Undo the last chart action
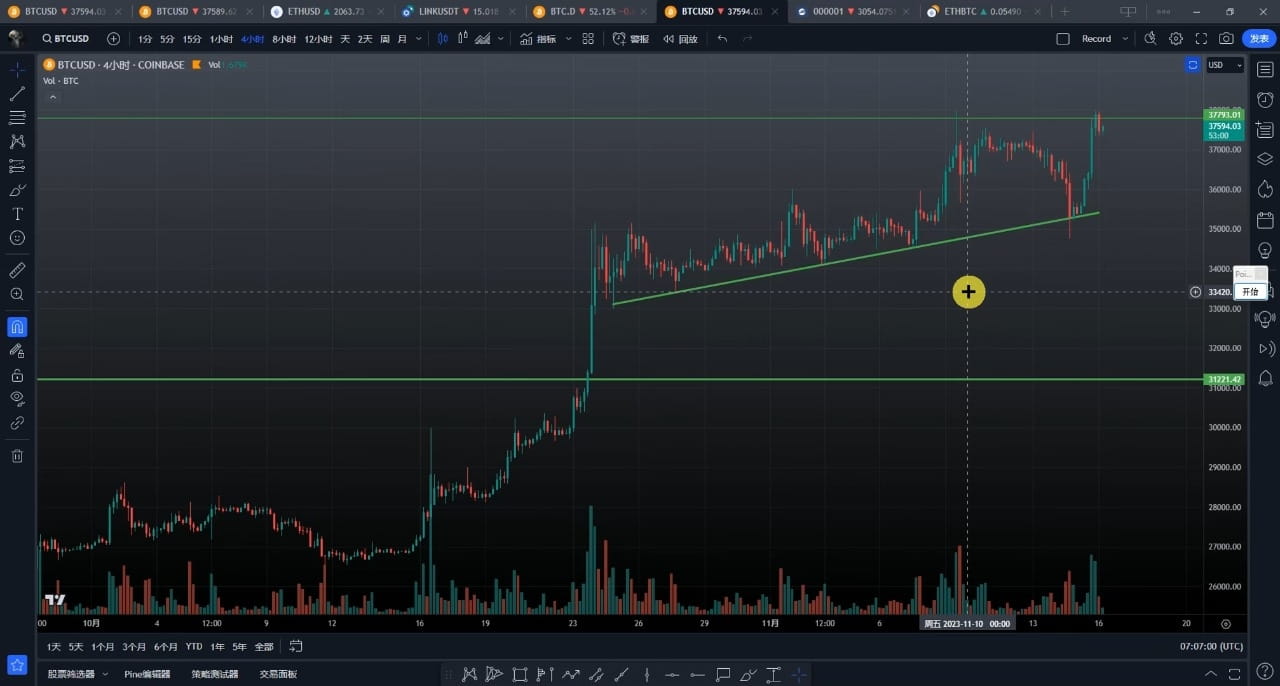The height and width of the screenshot is (686, 1280). (723, 39)
